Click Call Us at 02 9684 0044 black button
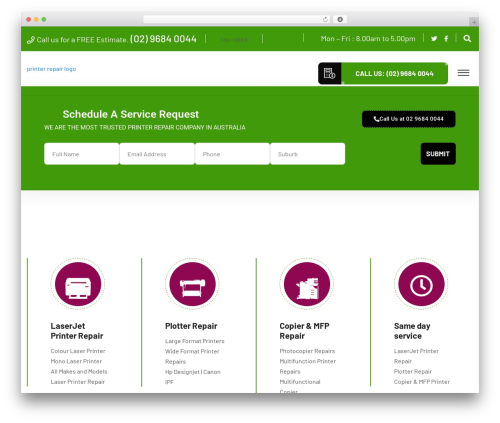This screenshot has height=423, width=500. 409,119
